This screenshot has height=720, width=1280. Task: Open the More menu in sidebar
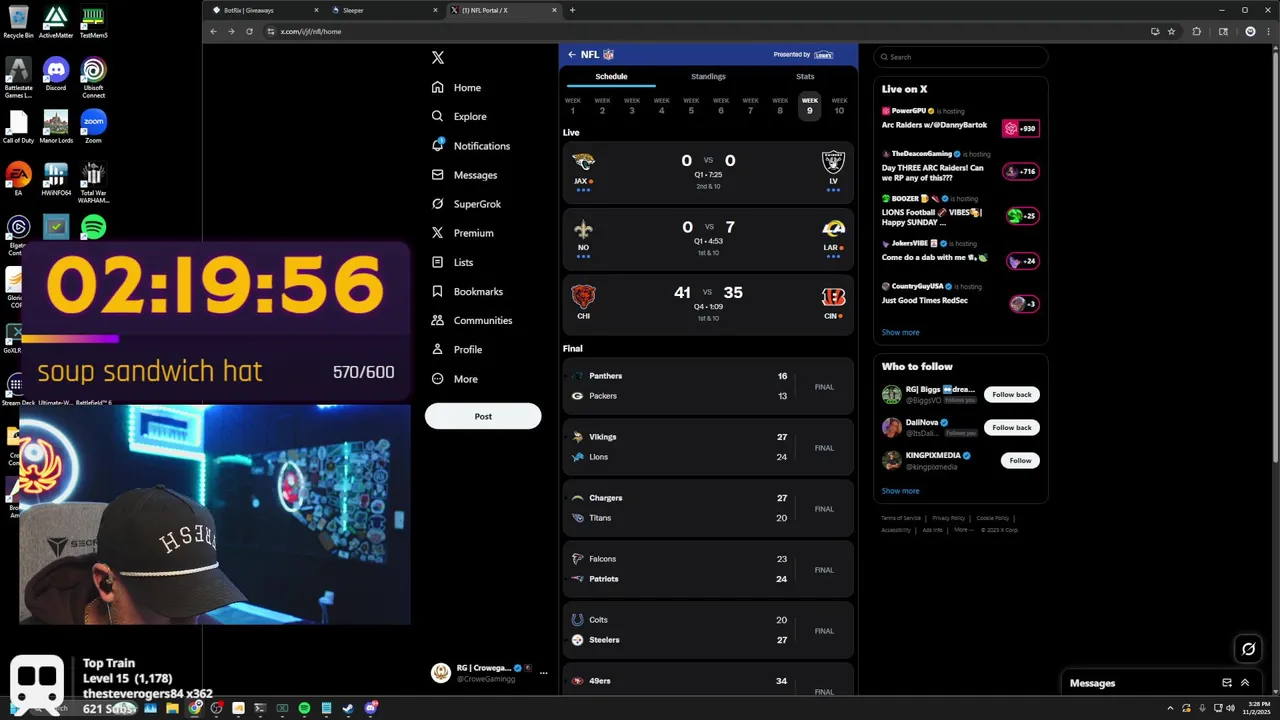[x=454, y=379]
